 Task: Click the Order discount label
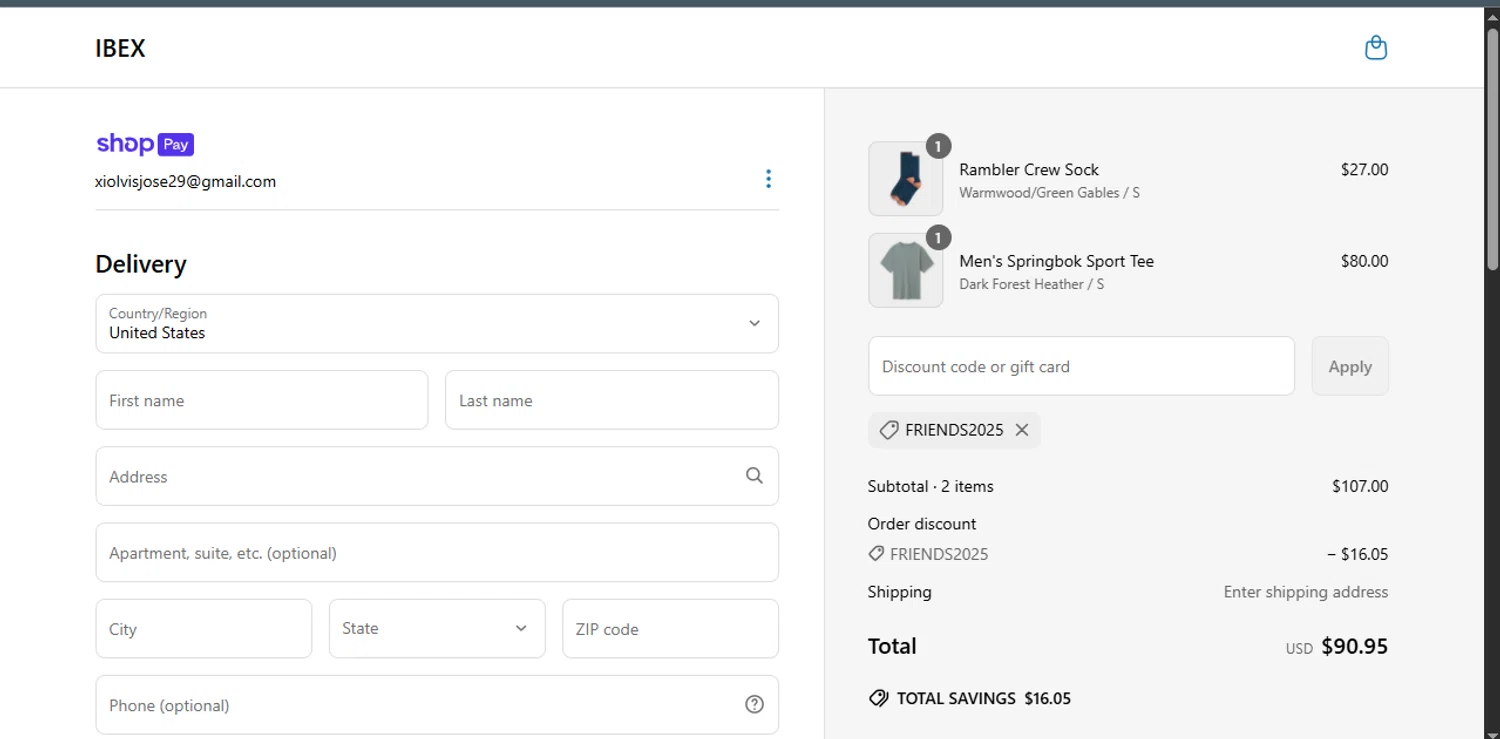coord(922,523)
